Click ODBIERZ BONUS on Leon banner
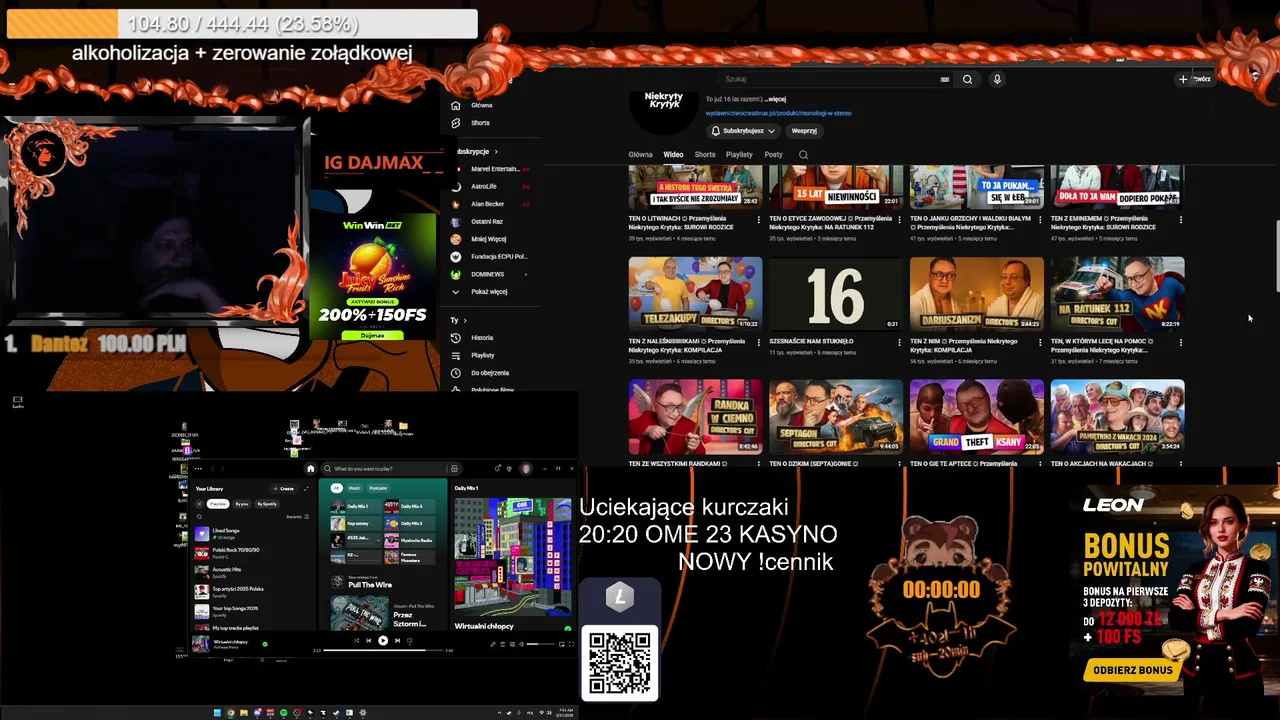Image resolution: width=1280 pixels, height=720 pixels. 1132,670
